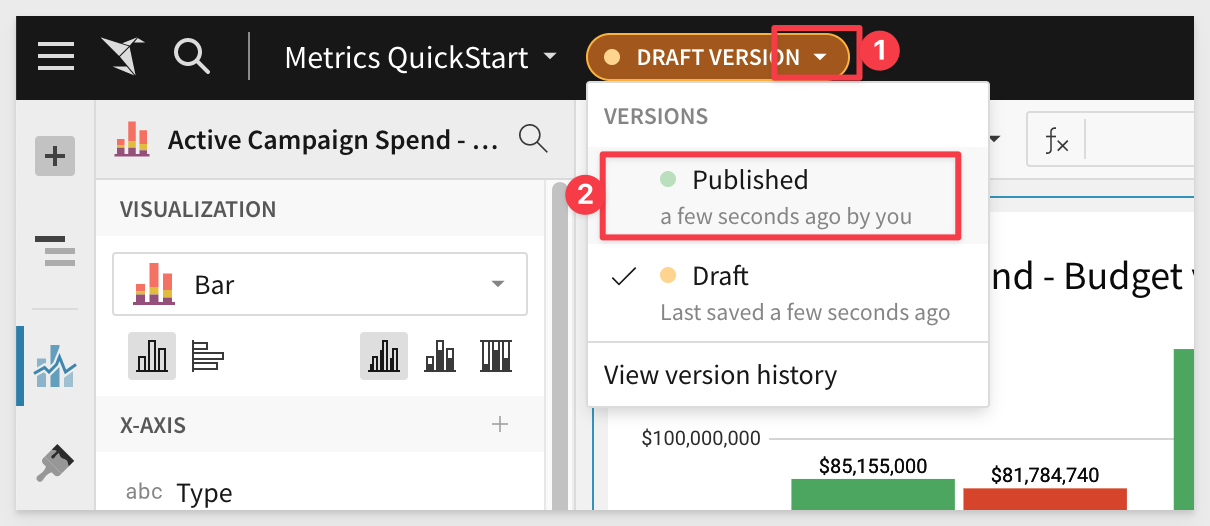Open the Bar visualization type dropdown
The width and height of the screenshot is (1210, 526).
point(320,285)
